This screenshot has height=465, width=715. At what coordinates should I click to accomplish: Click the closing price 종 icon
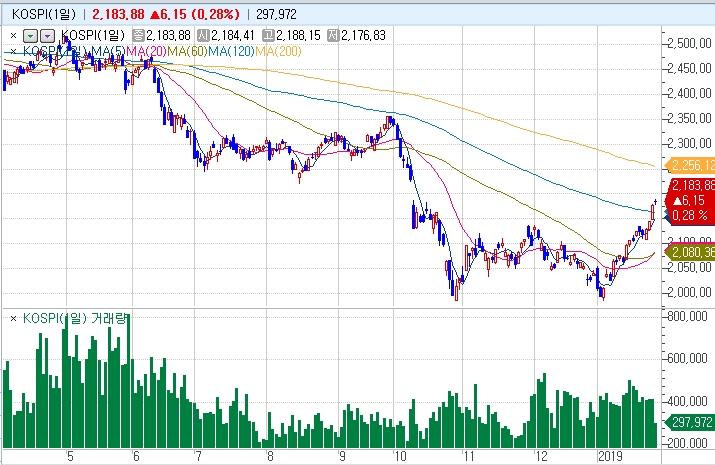click(x=138, y=35)
